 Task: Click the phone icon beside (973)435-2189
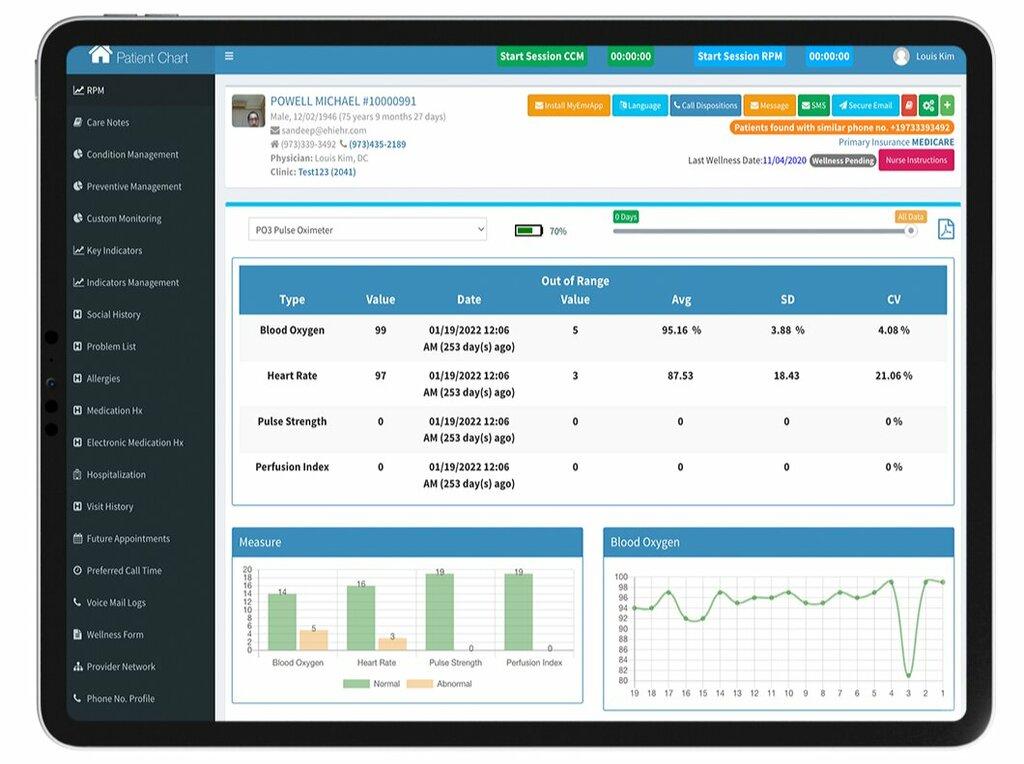[x=342, y=143]
